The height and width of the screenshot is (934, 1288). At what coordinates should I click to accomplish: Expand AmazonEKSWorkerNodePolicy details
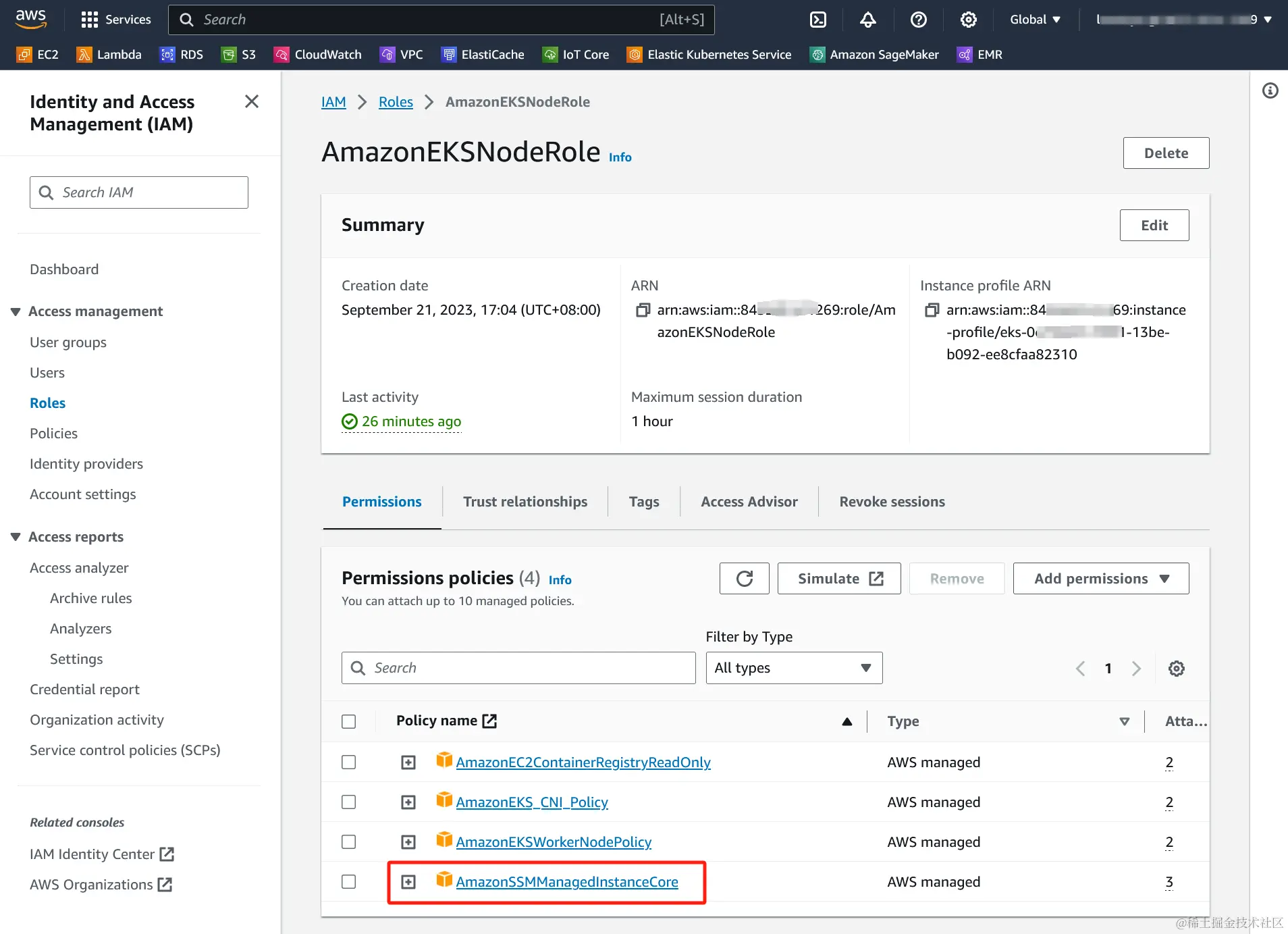coord(408,842)
